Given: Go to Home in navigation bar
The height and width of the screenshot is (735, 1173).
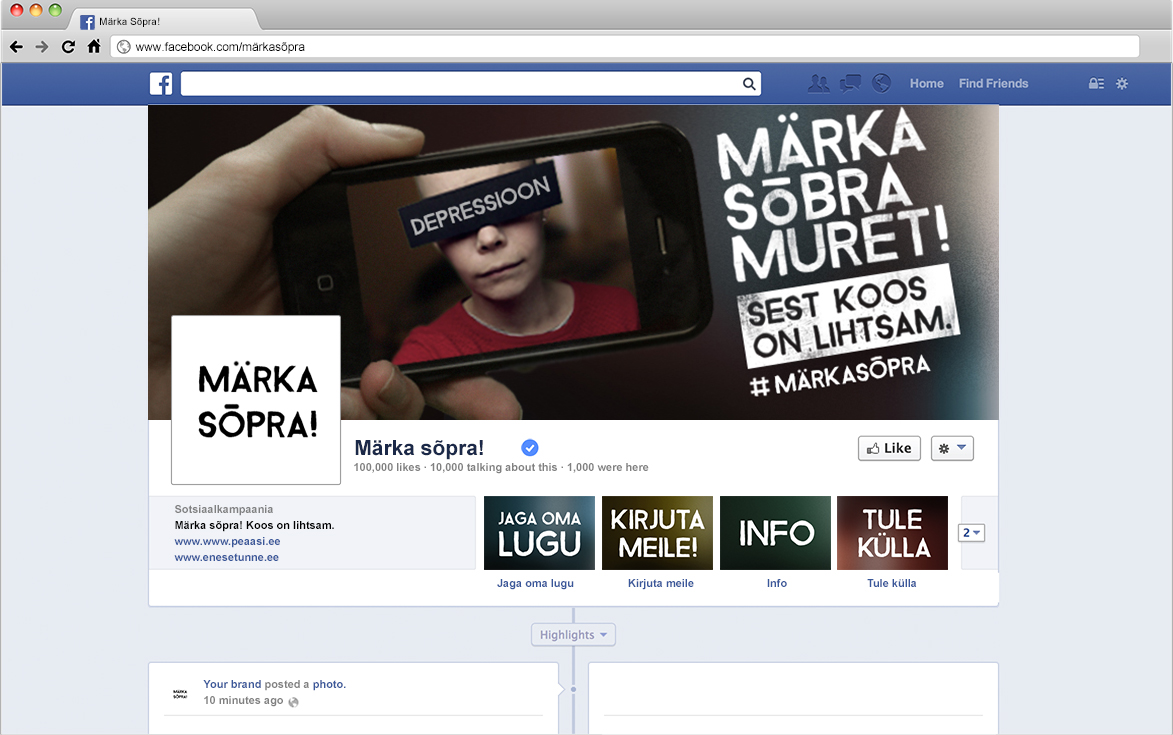Looking at the screenshot, I should click(926, 84).
